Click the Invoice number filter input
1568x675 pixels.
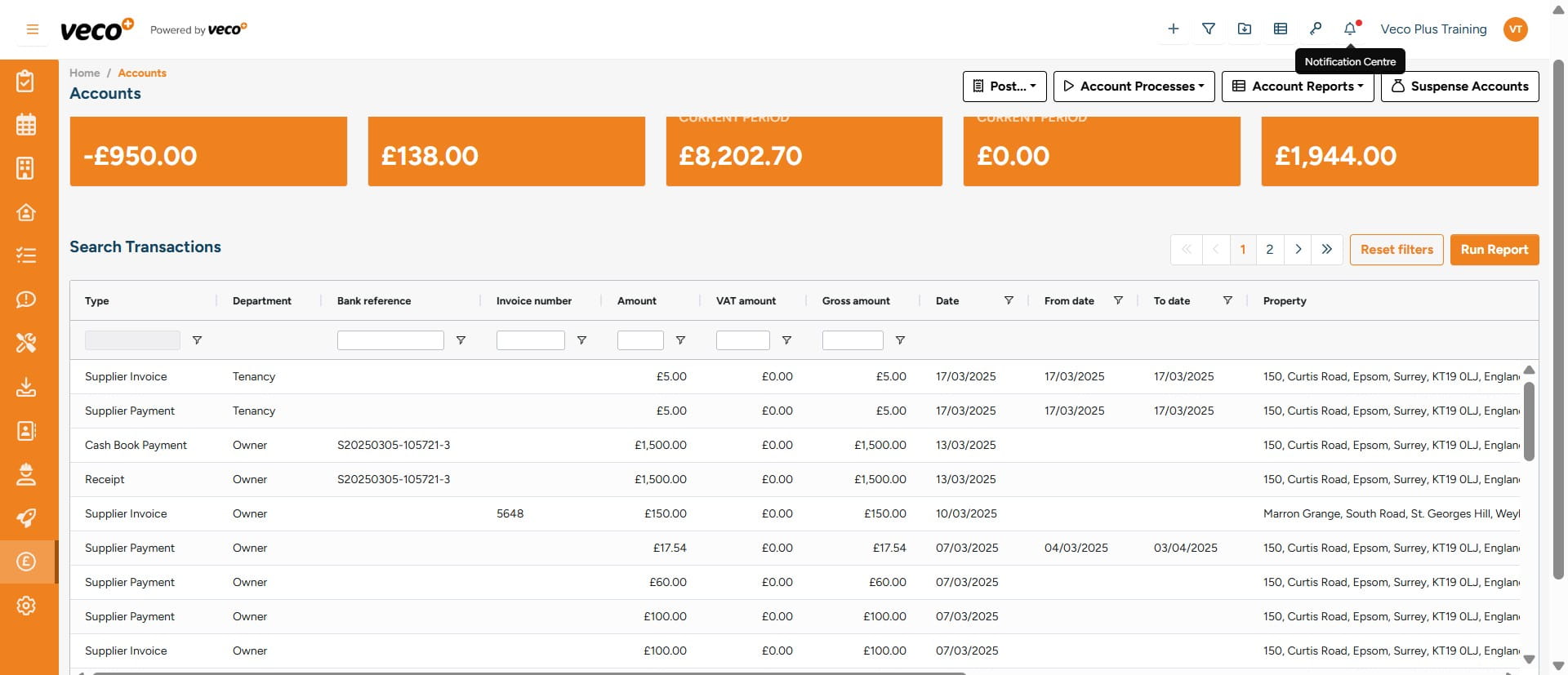(x=530, y=340)
